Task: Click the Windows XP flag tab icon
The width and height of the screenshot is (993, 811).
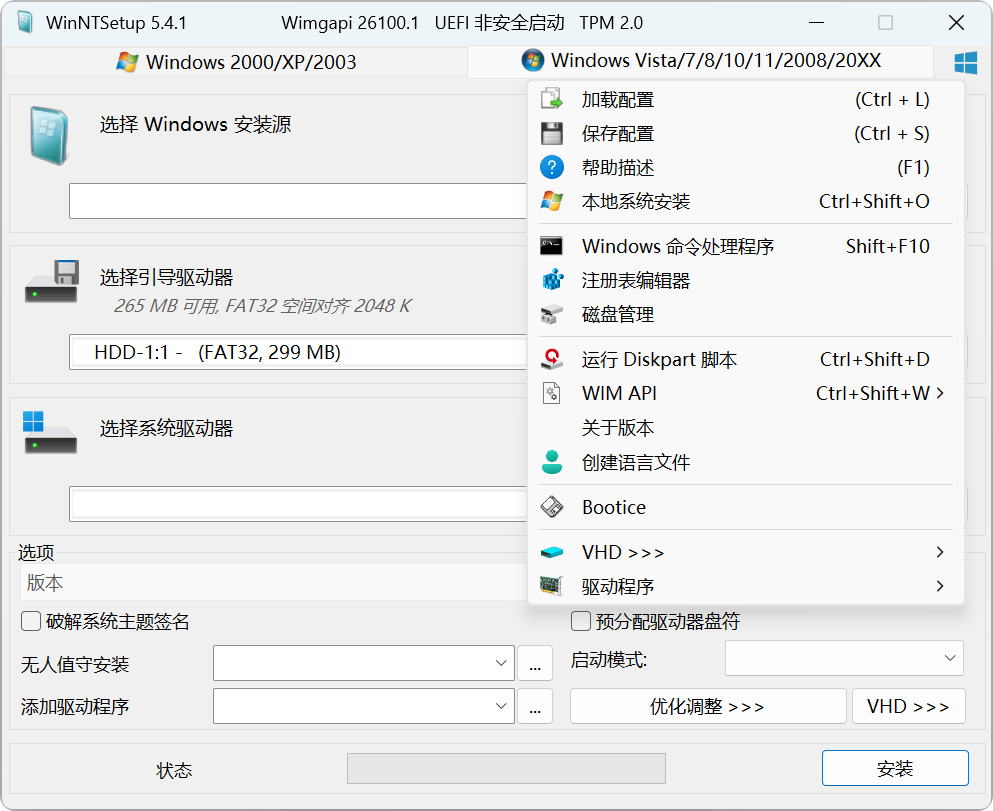Action: coord(127,62)
